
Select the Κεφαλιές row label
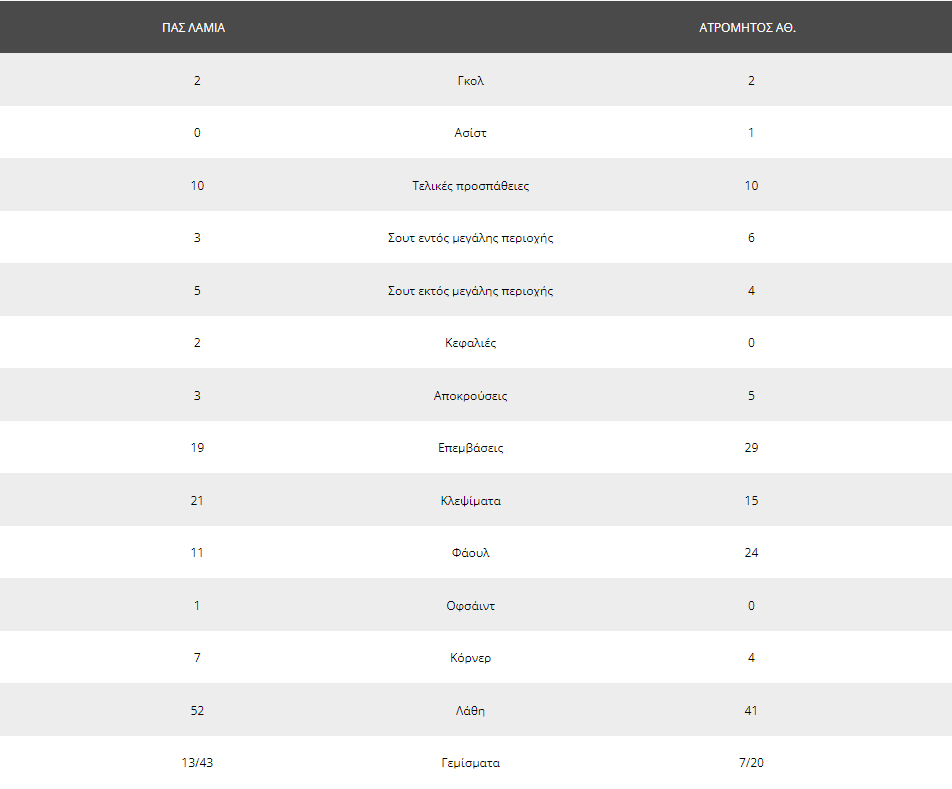[x=471, y=343]
